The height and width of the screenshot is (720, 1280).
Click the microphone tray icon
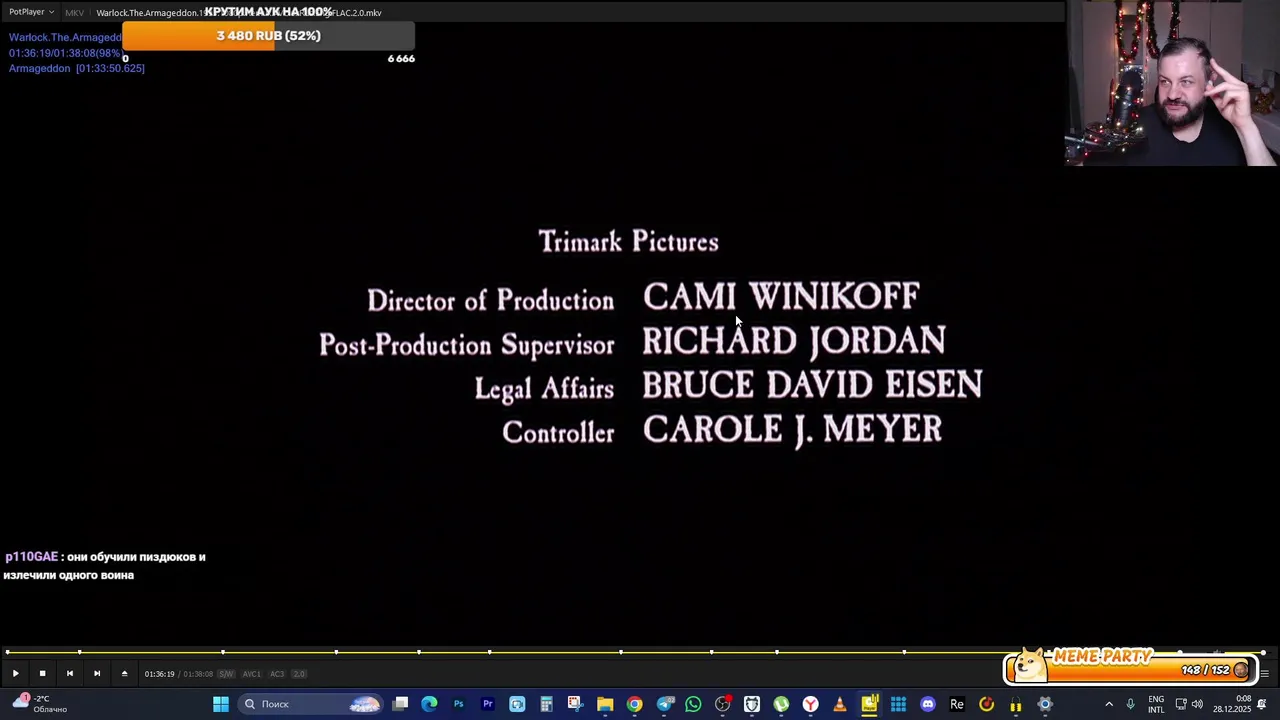[1131, 704]
